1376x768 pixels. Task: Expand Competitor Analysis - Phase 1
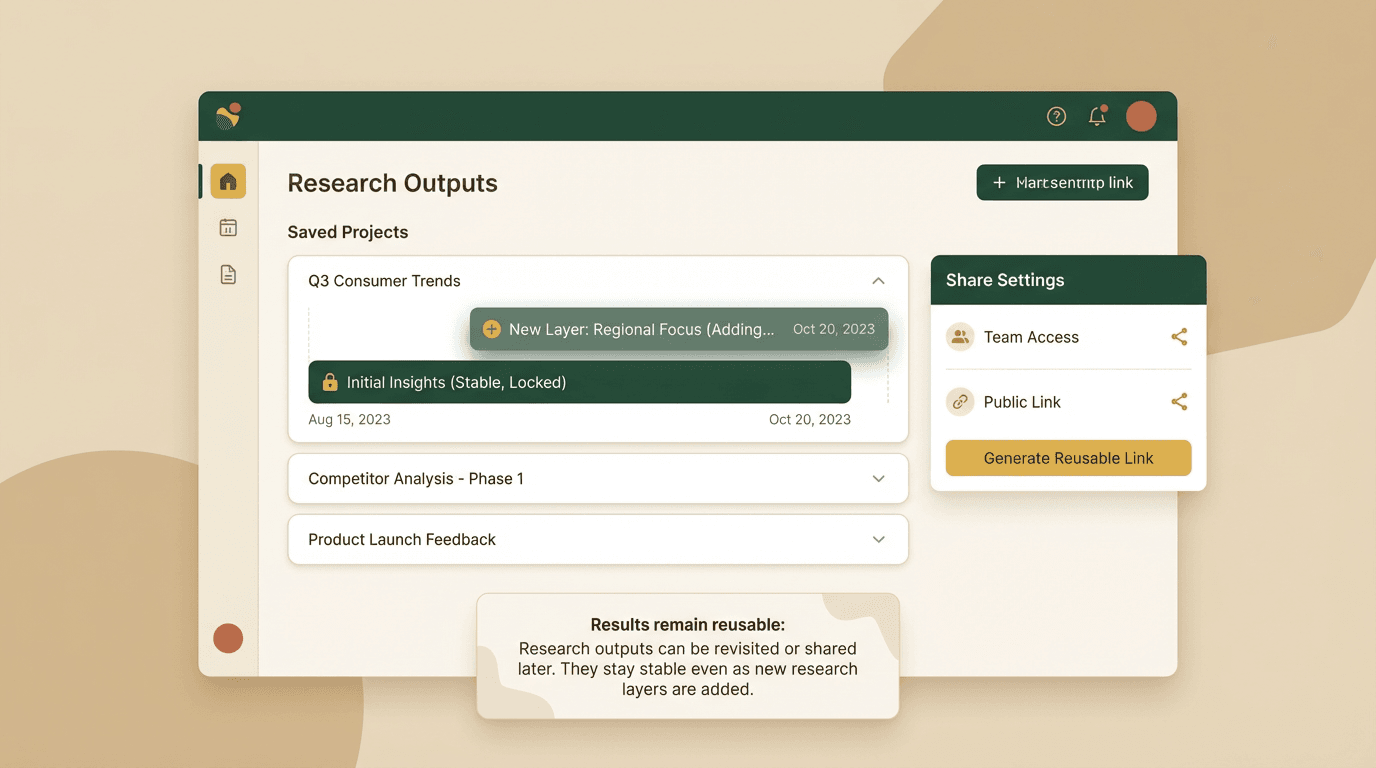(x=878, y=479)
